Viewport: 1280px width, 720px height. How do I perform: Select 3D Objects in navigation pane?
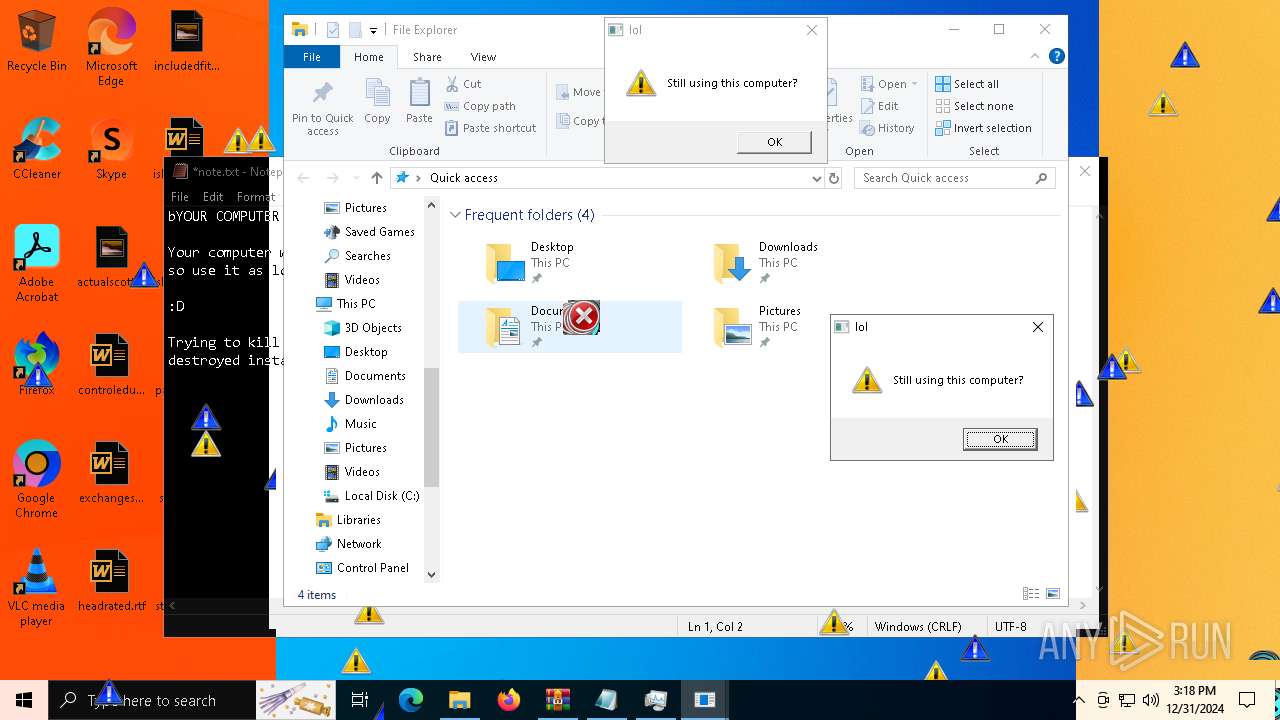click(363, 328)
